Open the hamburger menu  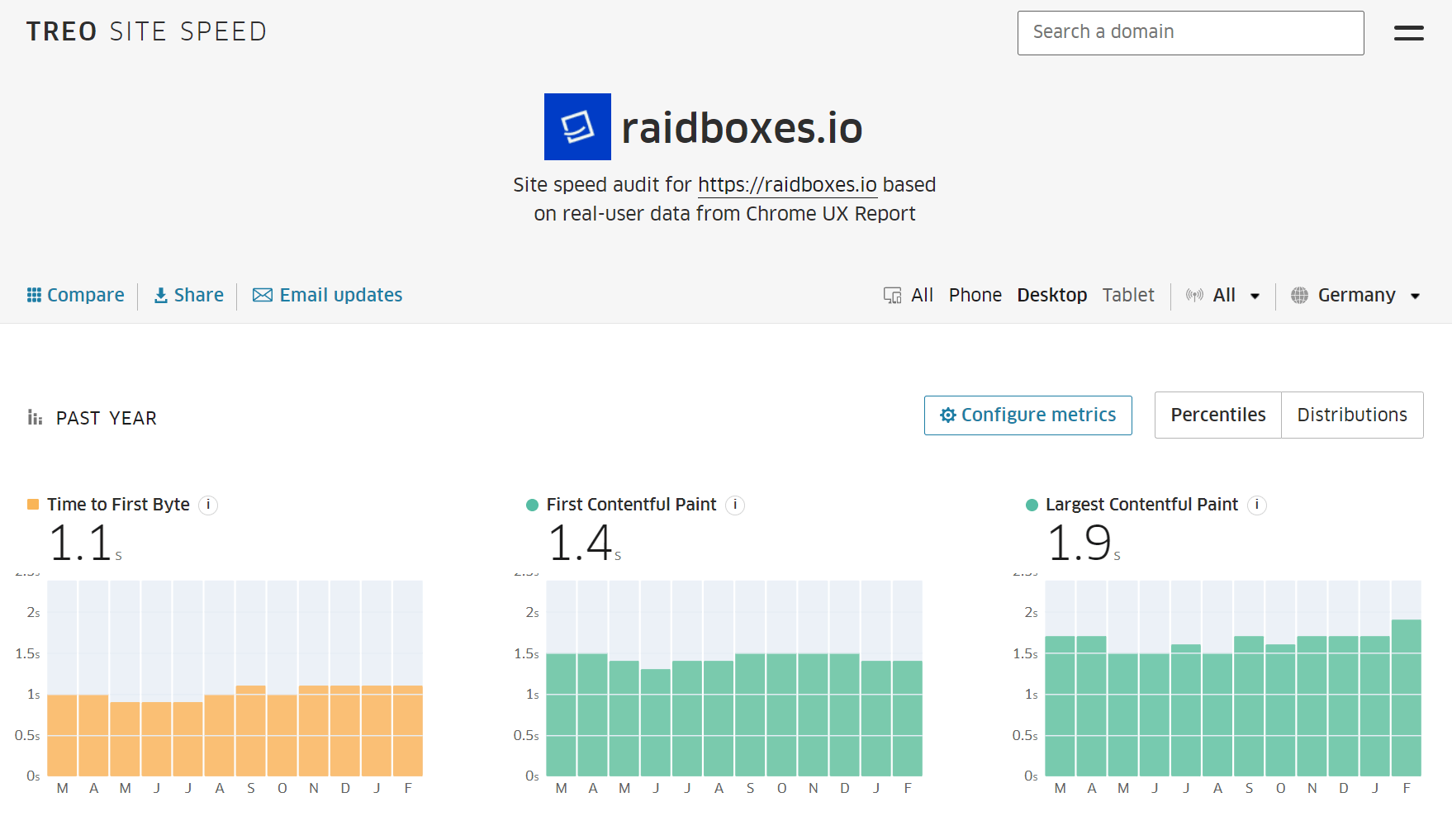point(1408,33)
